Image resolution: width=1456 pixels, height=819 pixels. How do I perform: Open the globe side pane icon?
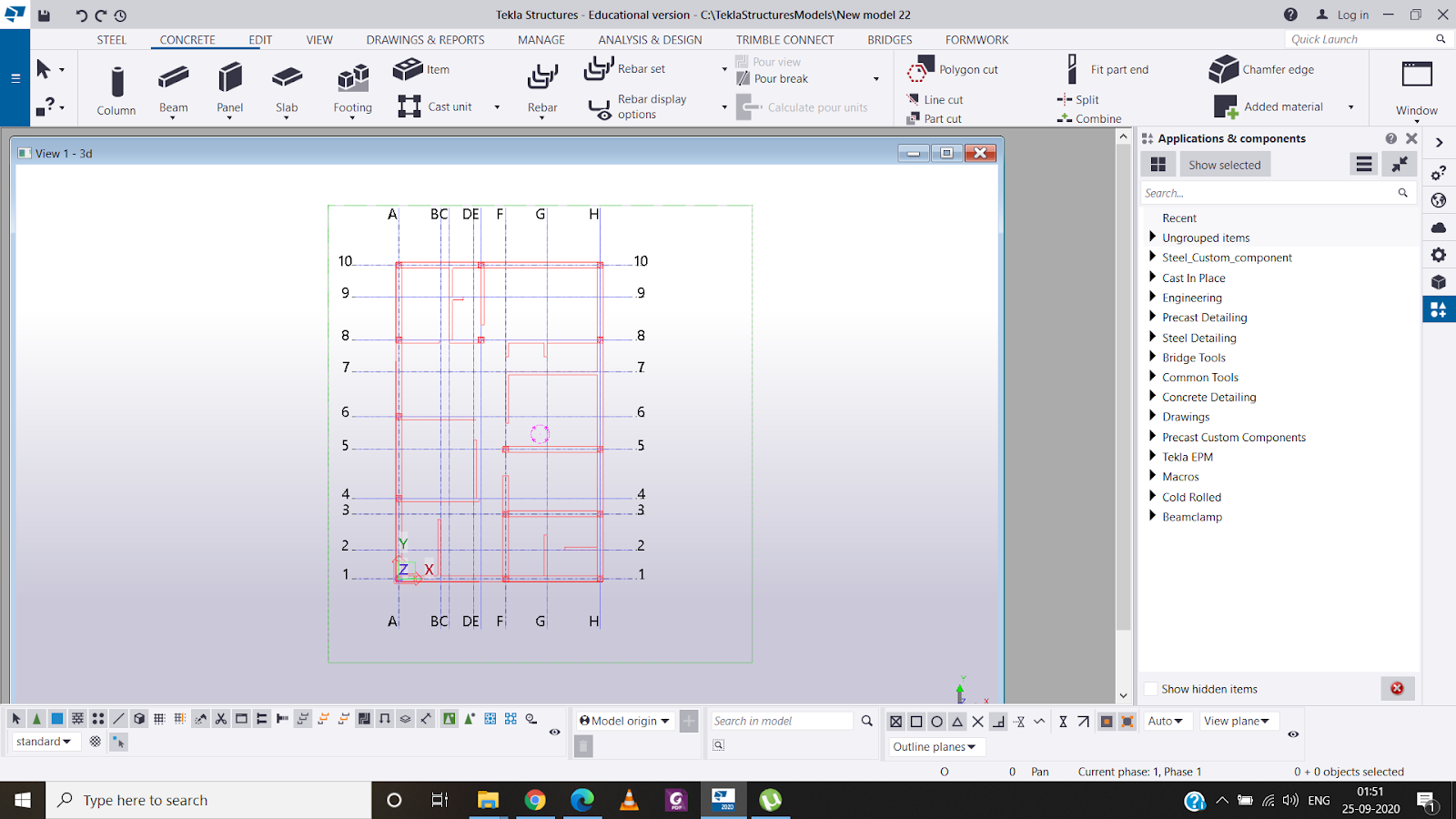point(1439,200)
